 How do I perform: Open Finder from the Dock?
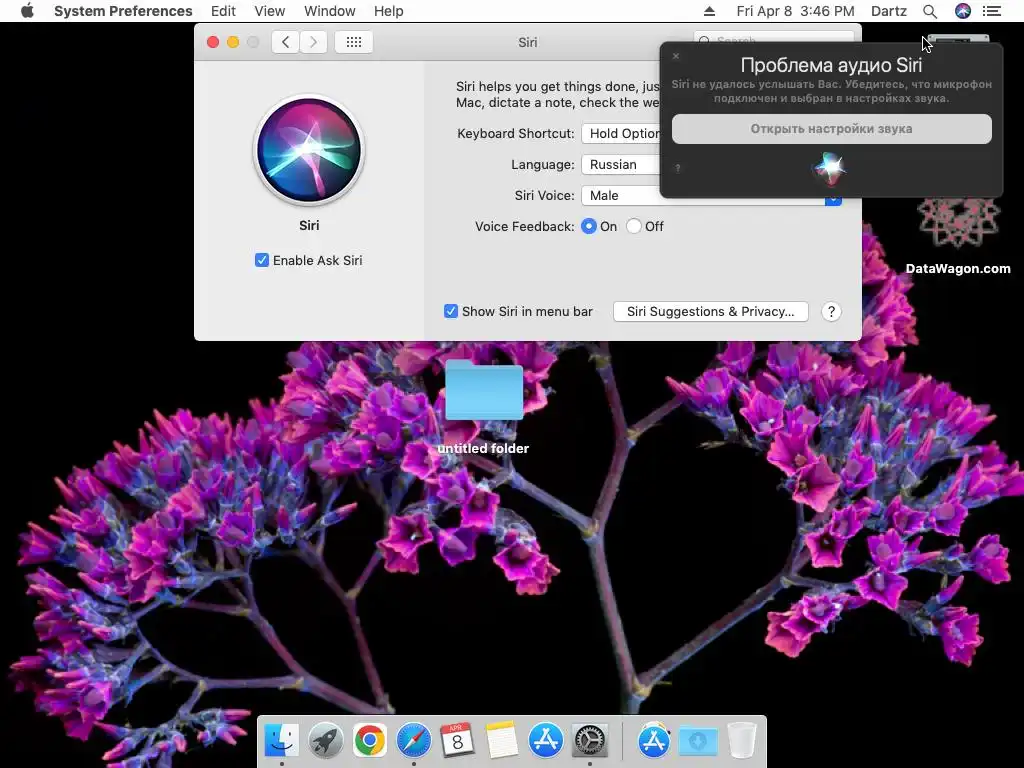coord(281,740)
